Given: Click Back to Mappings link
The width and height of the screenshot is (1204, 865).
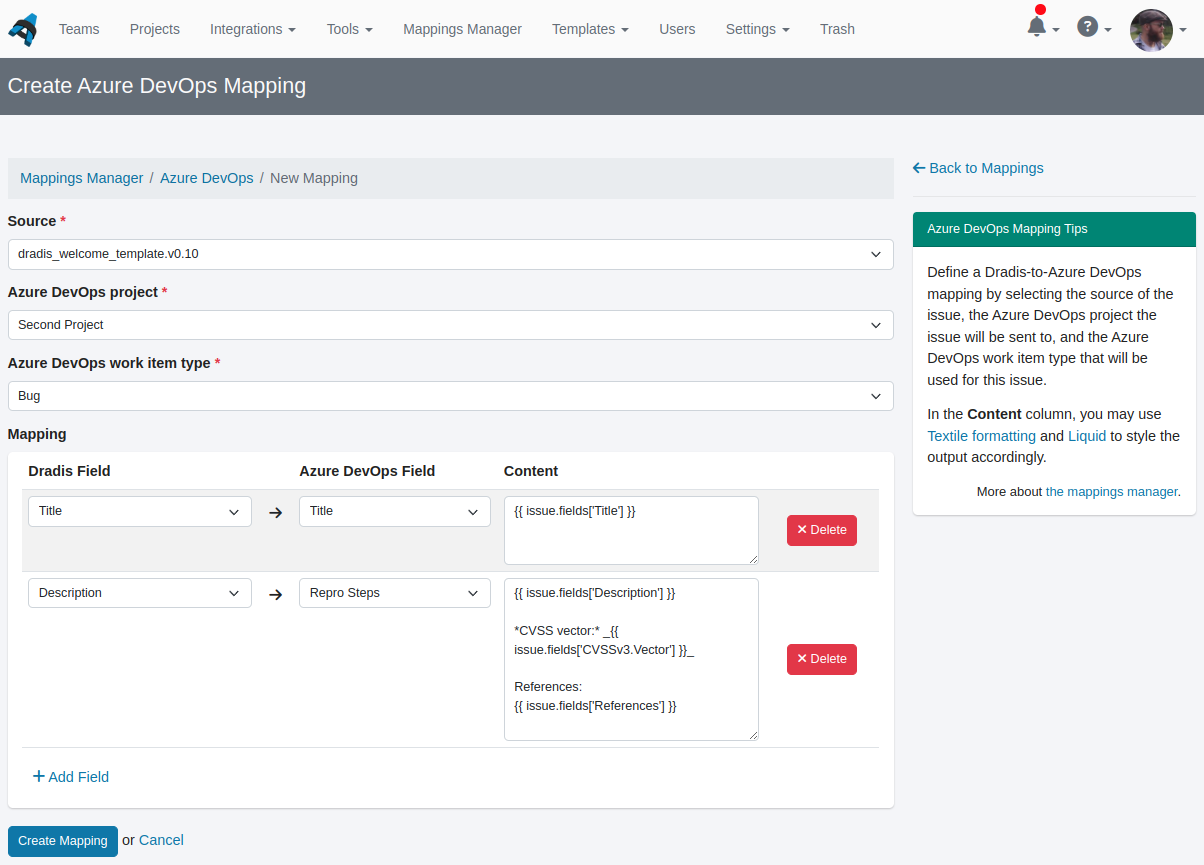Looking at the screenshot, I should [978, 168].
